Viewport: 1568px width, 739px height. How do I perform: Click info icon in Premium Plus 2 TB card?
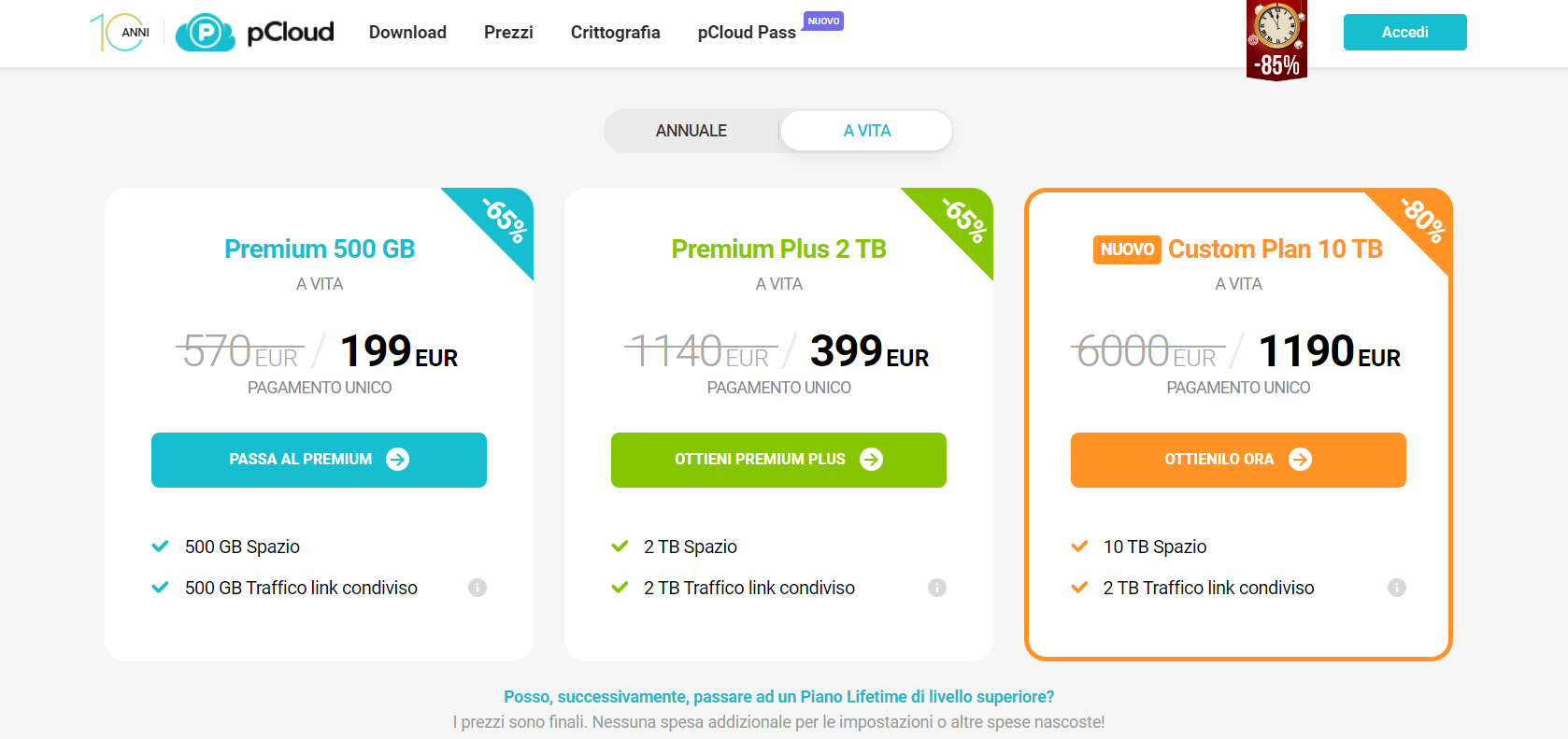[x=937, y=588]
